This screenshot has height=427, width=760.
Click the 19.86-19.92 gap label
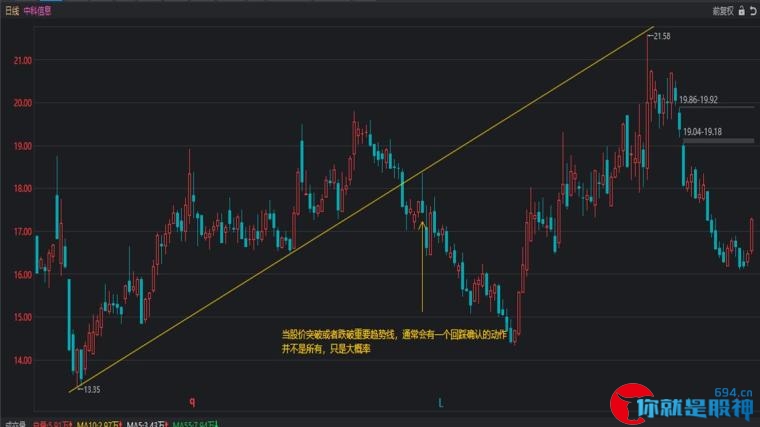(698, 100)
